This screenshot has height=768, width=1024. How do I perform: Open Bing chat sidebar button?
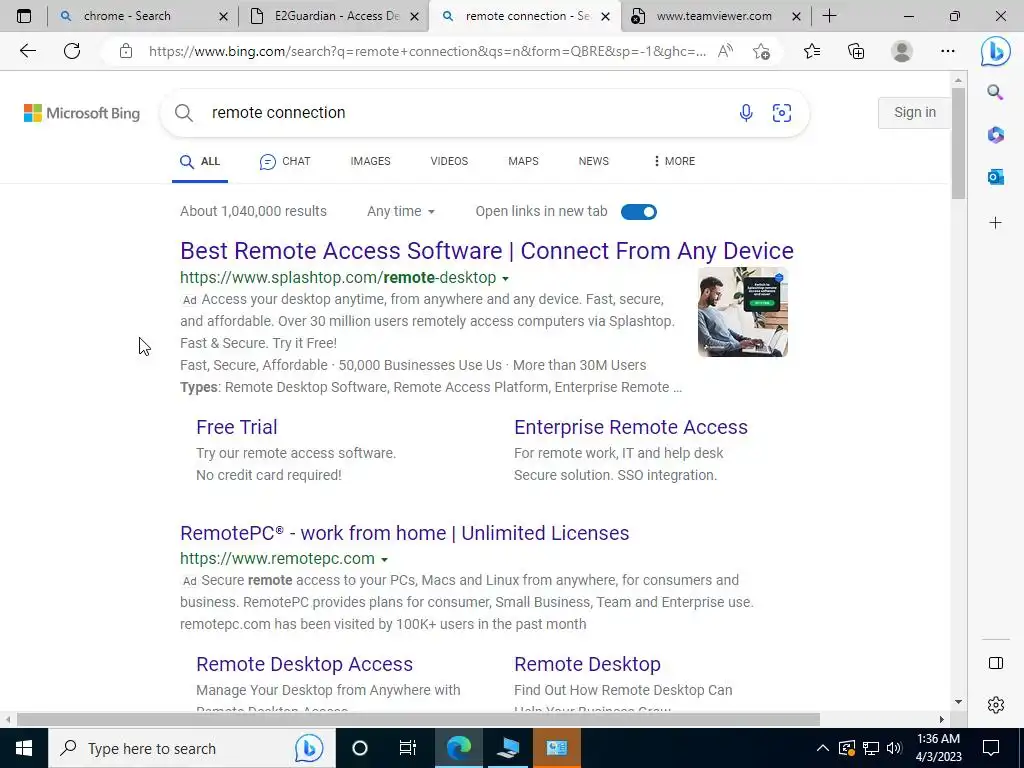pos(995,51)
